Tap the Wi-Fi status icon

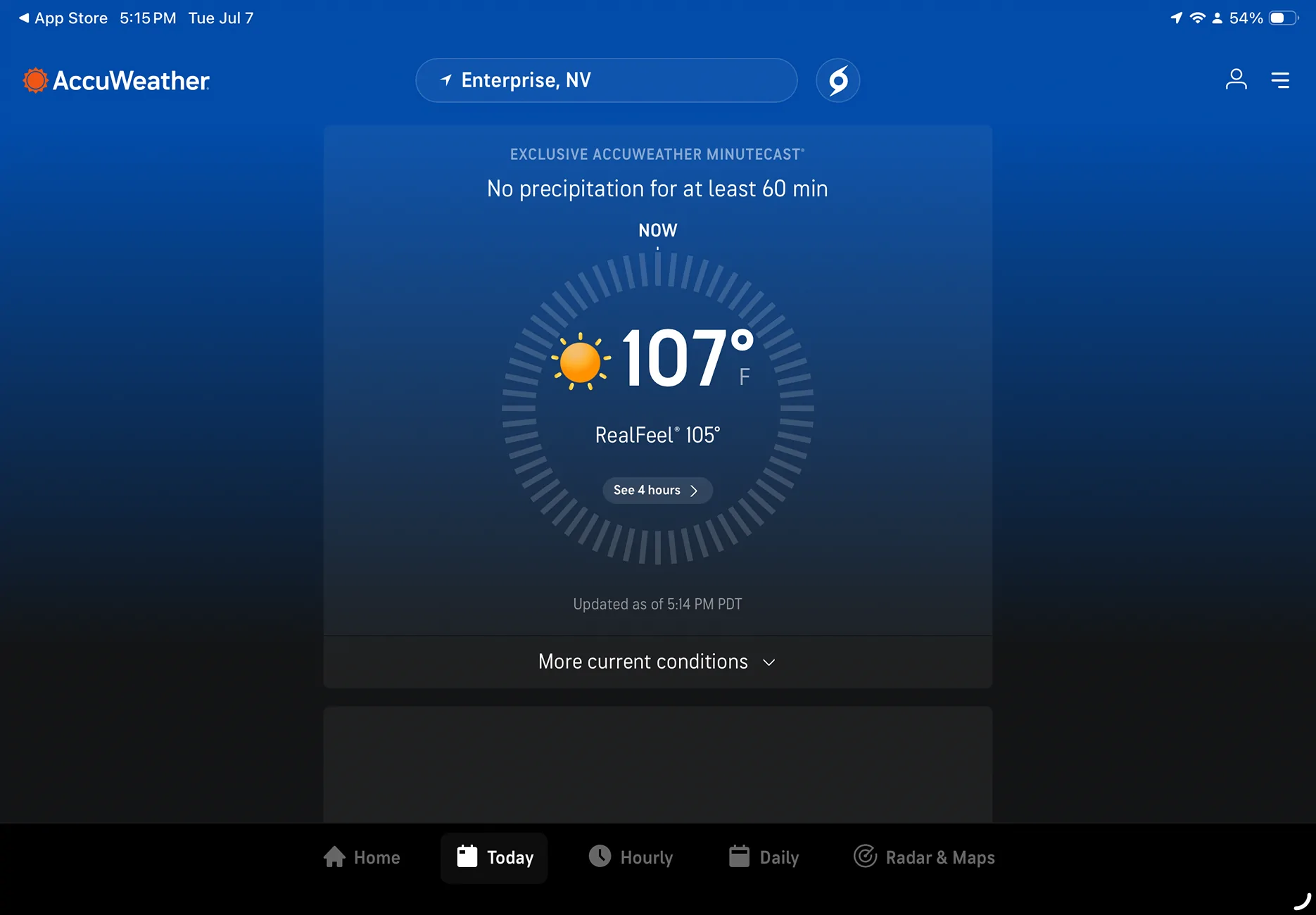click(1197, 18)
